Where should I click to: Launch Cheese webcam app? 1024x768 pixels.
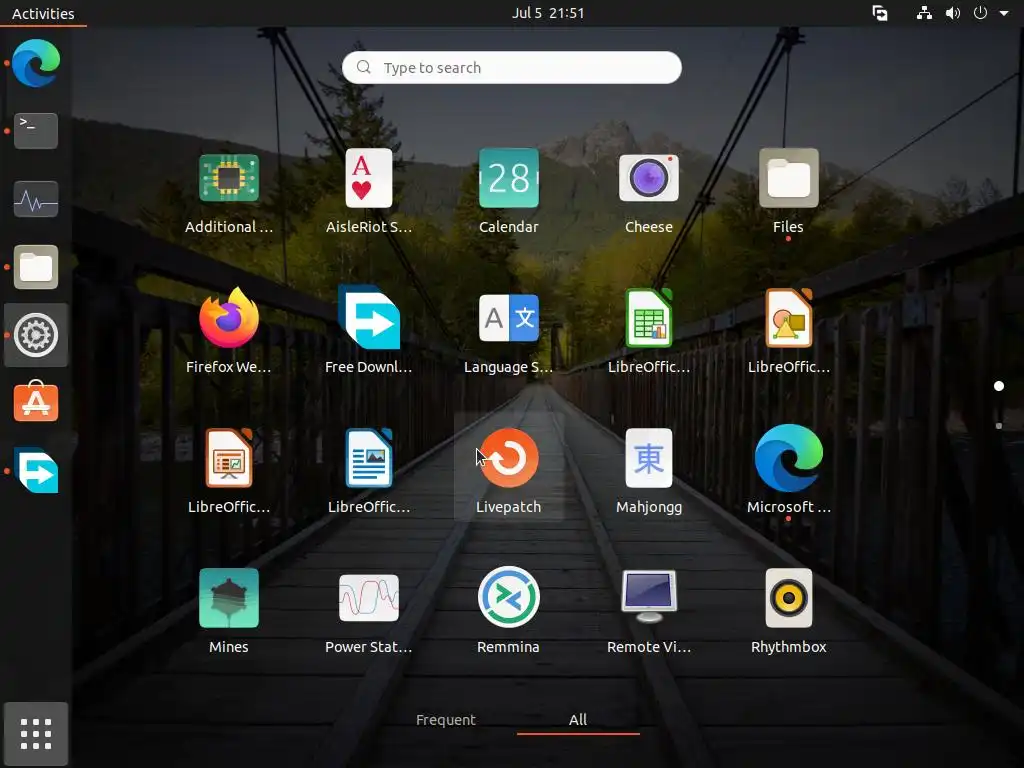click(x=648, y=178)
